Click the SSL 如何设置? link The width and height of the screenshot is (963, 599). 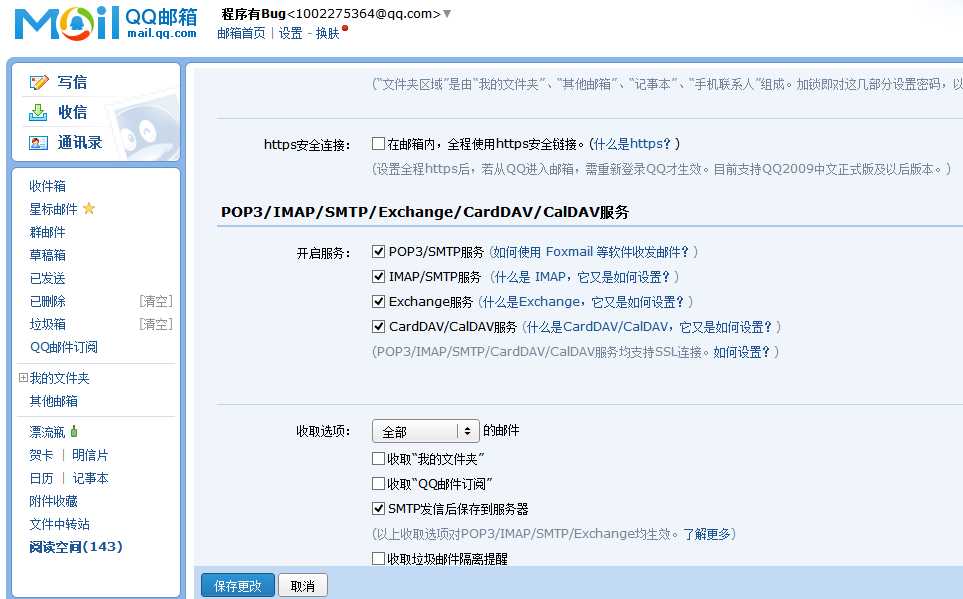point(741,352)
